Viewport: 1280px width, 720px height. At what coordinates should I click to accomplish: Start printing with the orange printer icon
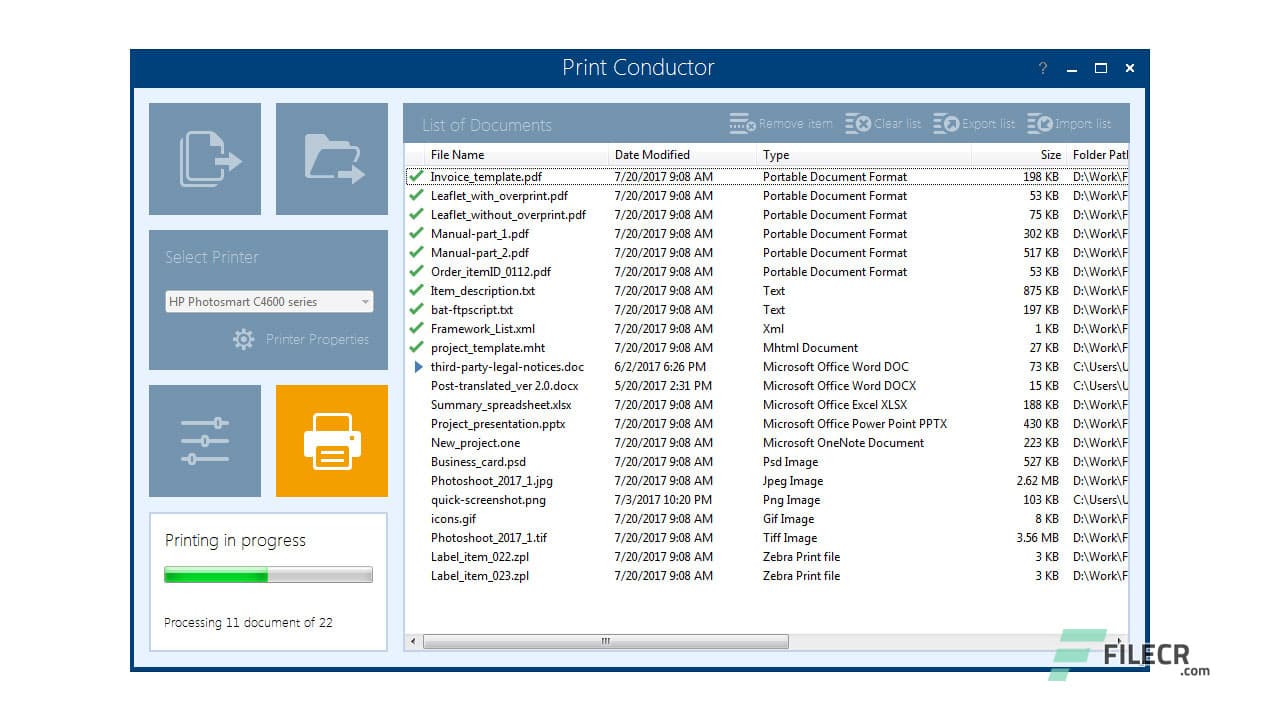coord(331,440)
